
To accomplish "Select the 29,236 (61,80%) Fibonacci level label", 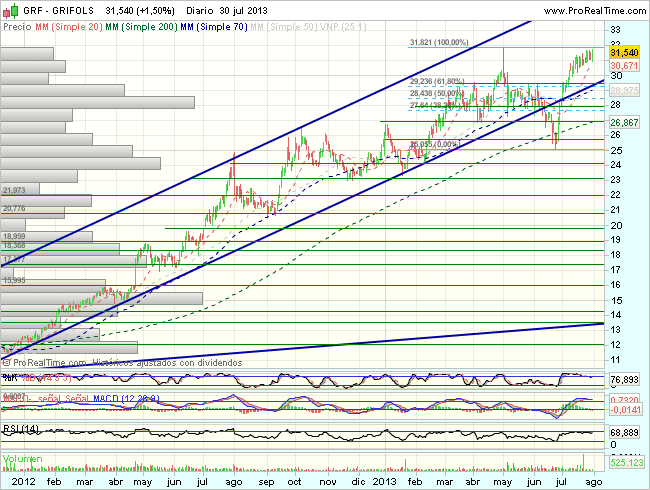I will coord(438,81).
